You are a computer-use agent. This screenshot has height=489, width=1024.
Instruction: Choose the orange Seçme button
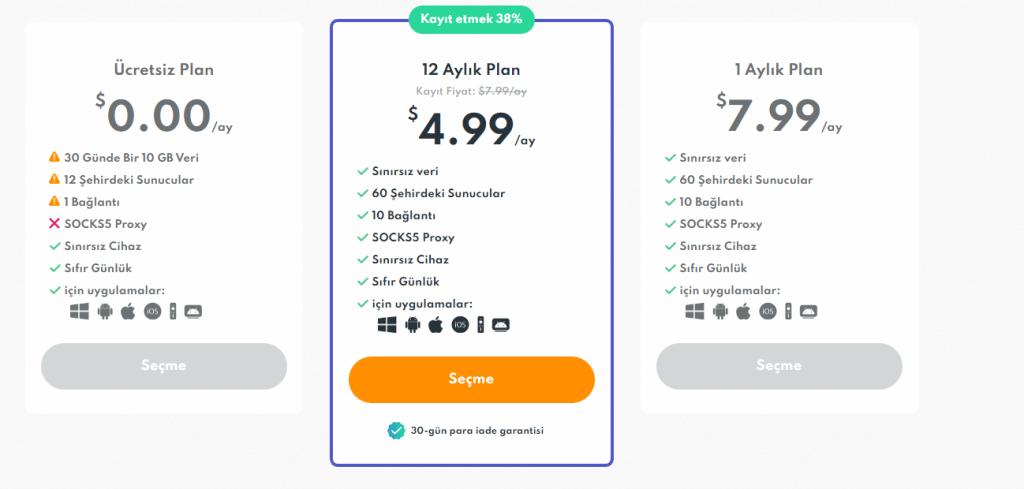coord(472,379)
